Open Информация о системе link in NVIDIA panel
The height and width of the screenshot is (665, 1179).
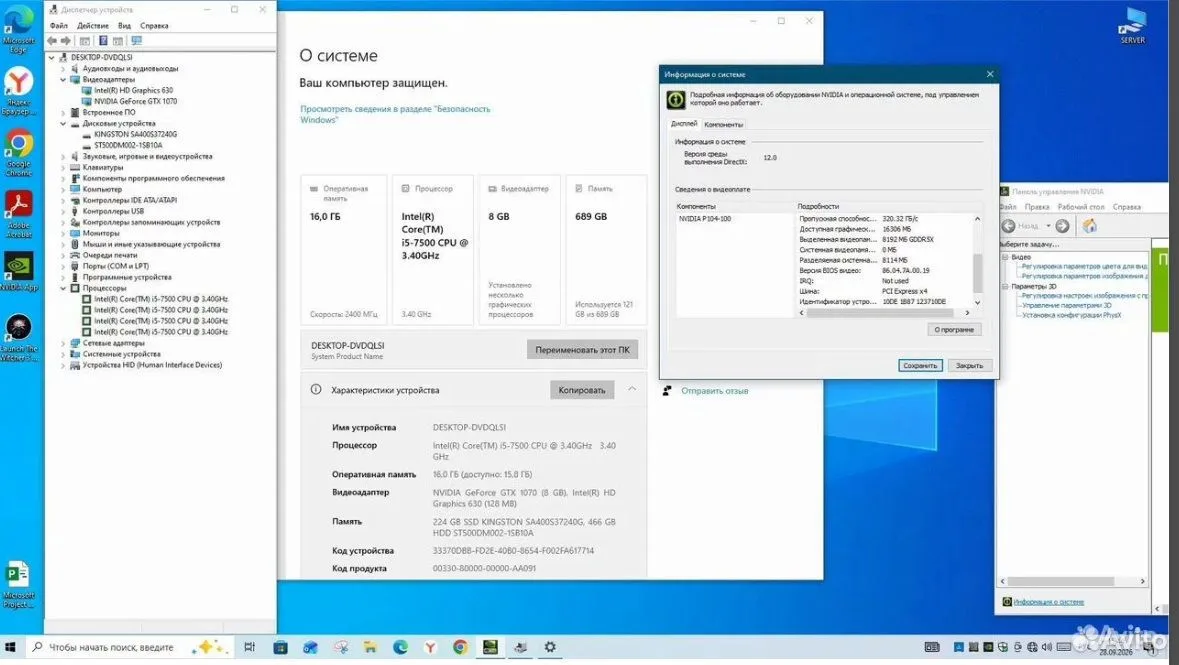click(x=1048, y=602)
